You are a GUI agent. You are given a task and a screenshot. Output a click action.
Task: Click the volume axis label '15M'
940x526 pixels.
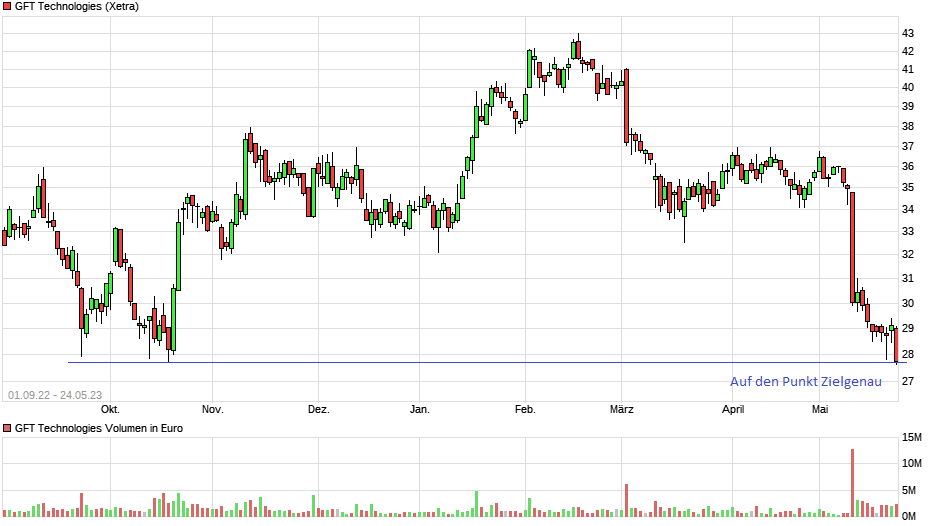point(912,438)
